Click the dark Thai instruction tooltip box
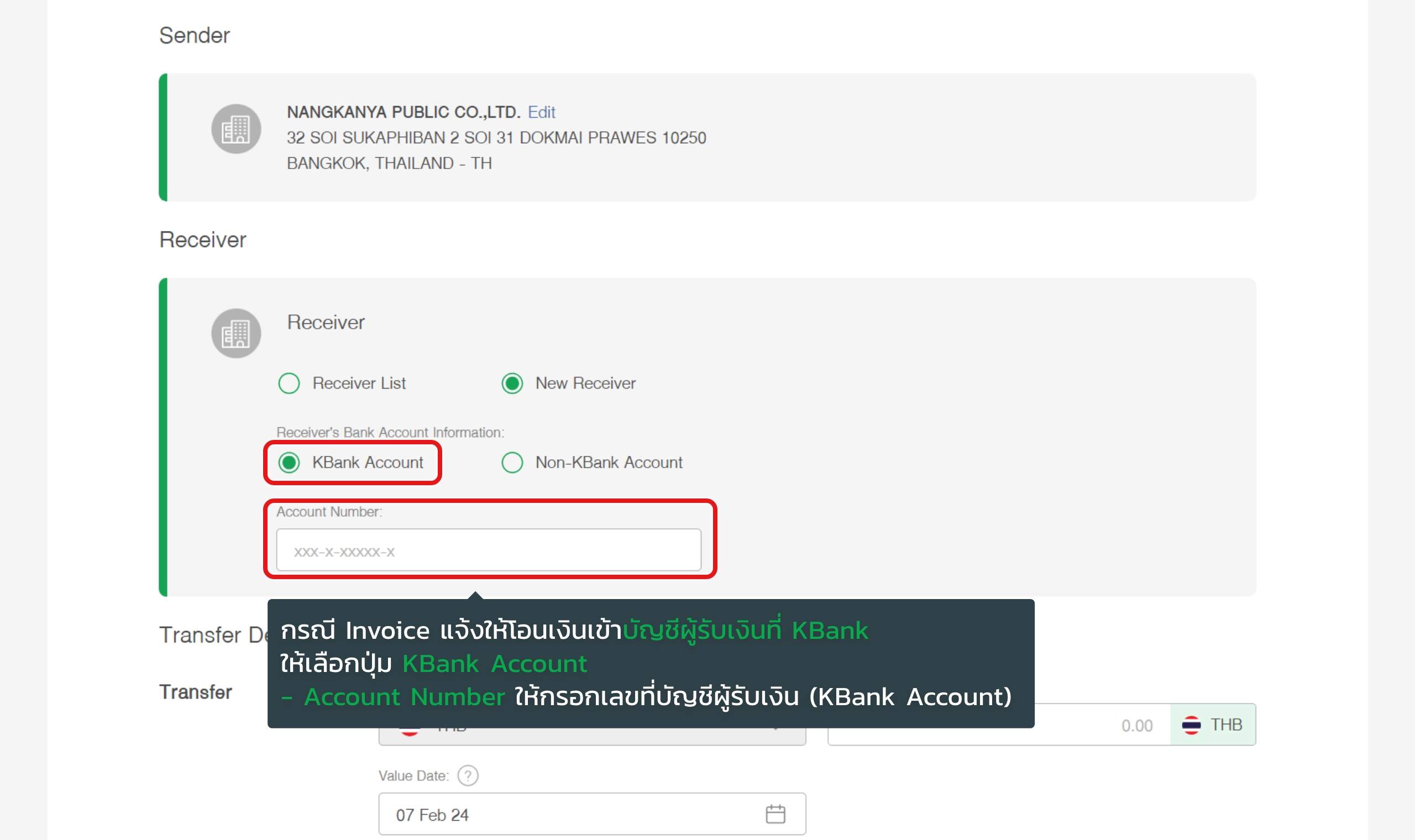The image size is (1415, 840). pyautogui.click(x=651, y=663)
